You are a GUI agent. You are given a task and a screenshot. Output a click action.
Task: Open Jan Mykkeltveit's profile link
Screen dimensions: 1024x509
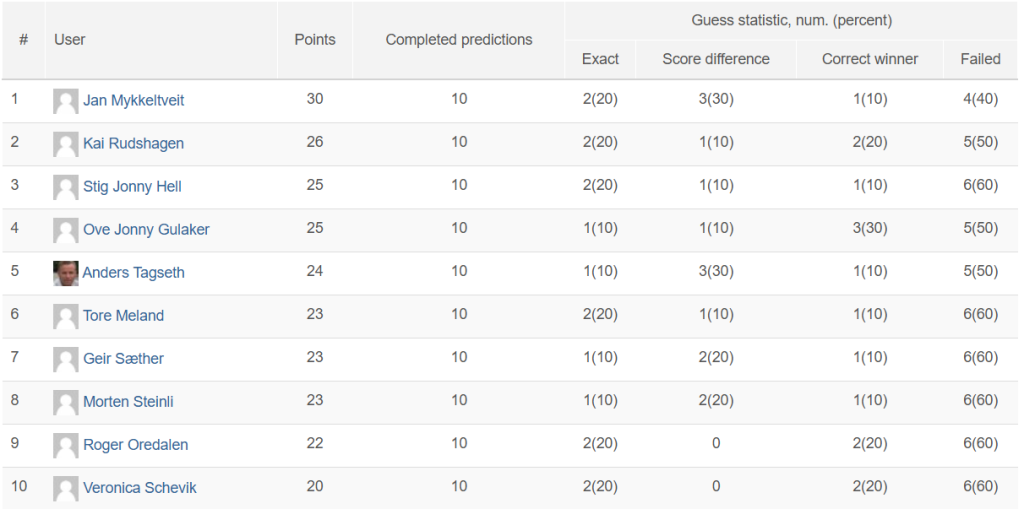point(133,101)
